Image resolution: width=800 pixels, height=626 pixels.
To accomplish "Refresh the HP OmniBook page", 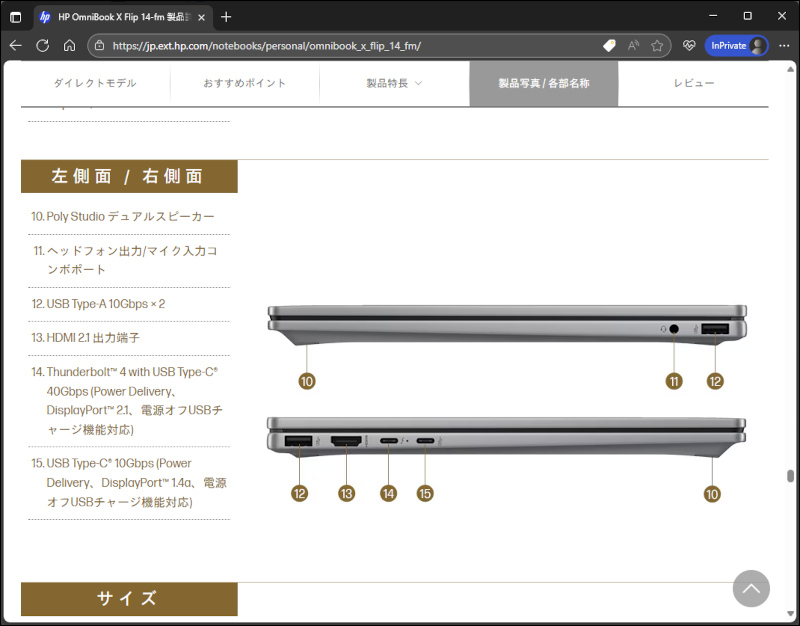I will (43, 45).
